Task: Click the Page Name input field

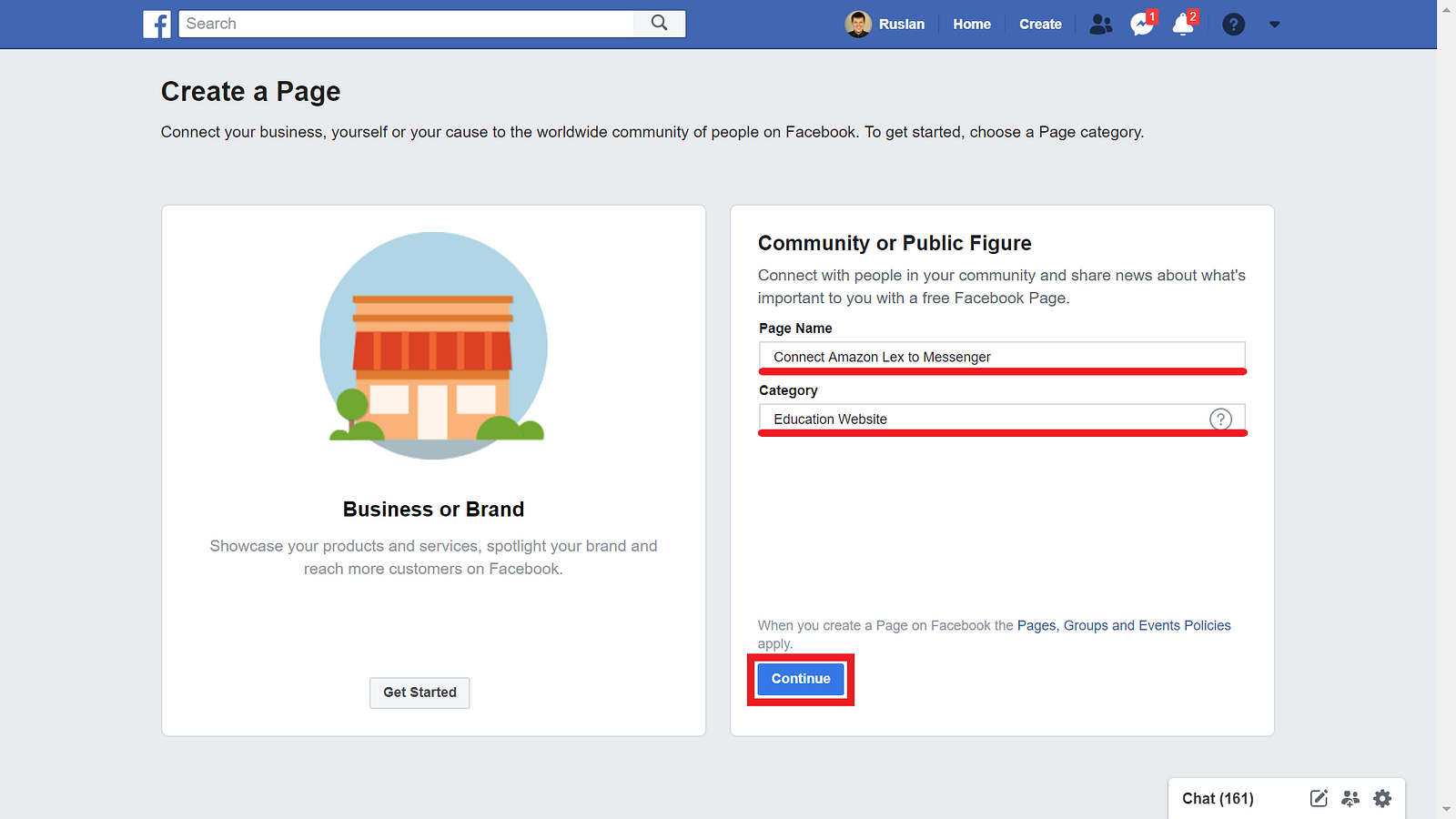Action: coord(1002,357)
